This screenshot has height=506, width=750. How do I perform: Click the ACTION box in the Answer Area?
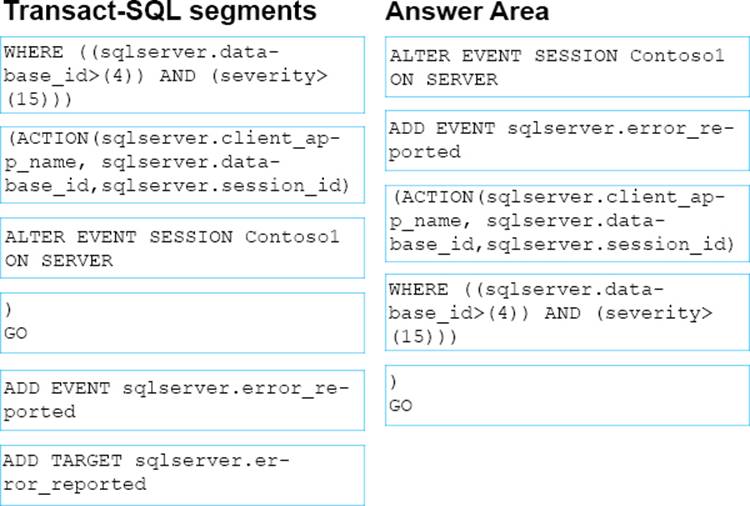coord(567,221)
